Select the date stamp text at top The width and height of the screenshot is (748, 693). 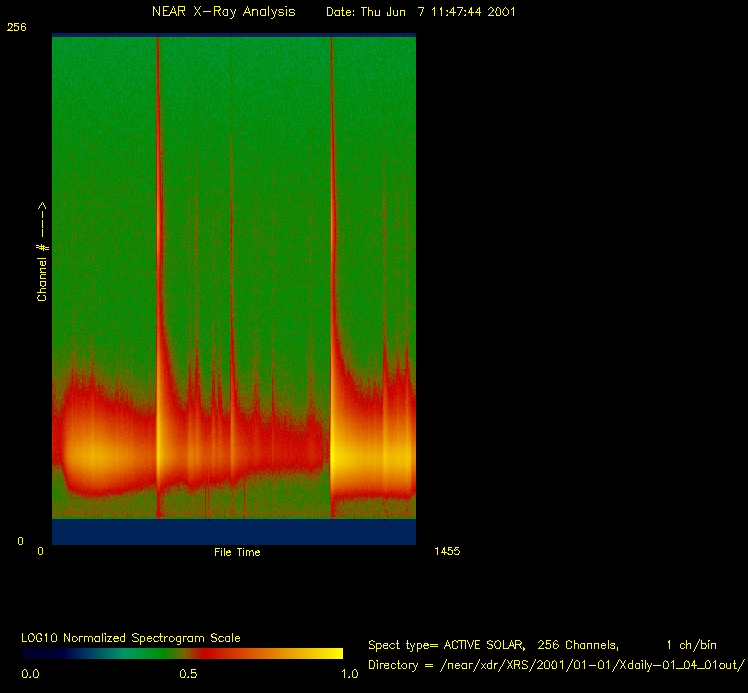tap(421, 12)
